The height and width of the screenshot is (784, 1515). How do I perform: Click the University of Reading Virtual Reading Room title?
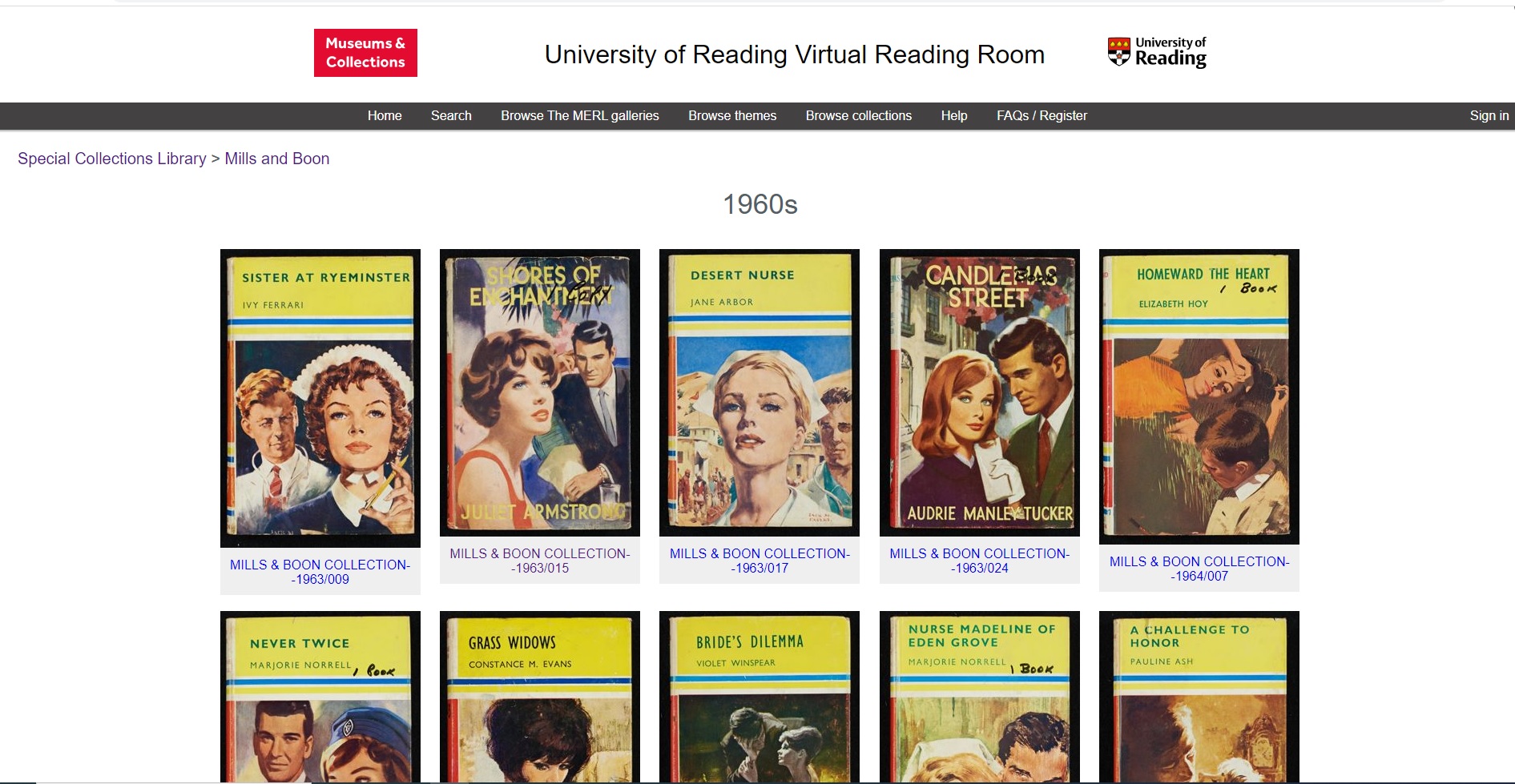click(x=795, y=54)
